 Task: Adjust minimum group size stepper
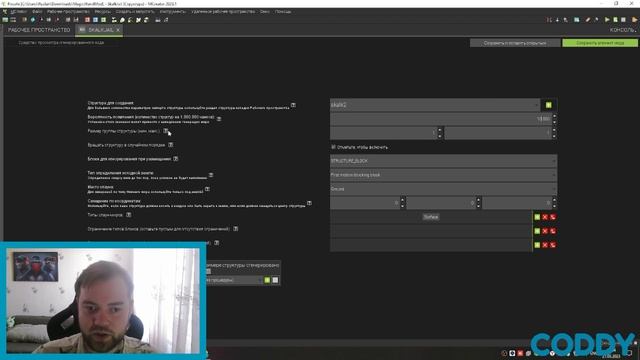(x=440, y=133)
